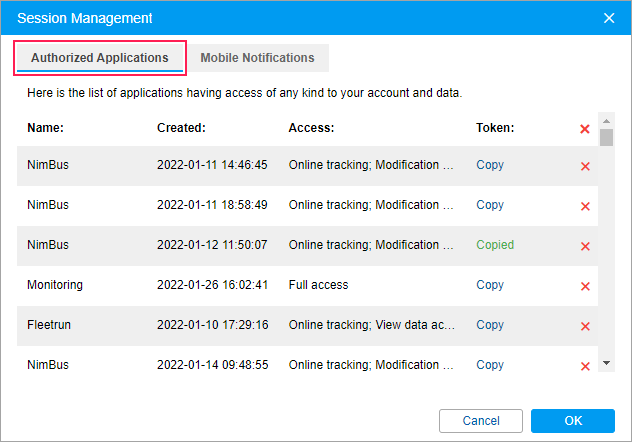Select the Authorized Applications tab
The height and width of the screenshot is (442, 632).
point(99,58)
